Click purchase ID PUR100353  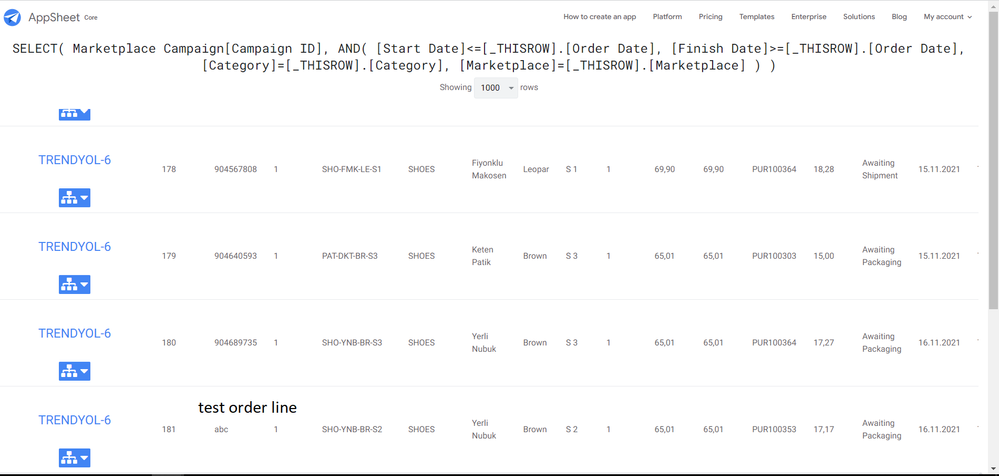click(x=774, y=429)
